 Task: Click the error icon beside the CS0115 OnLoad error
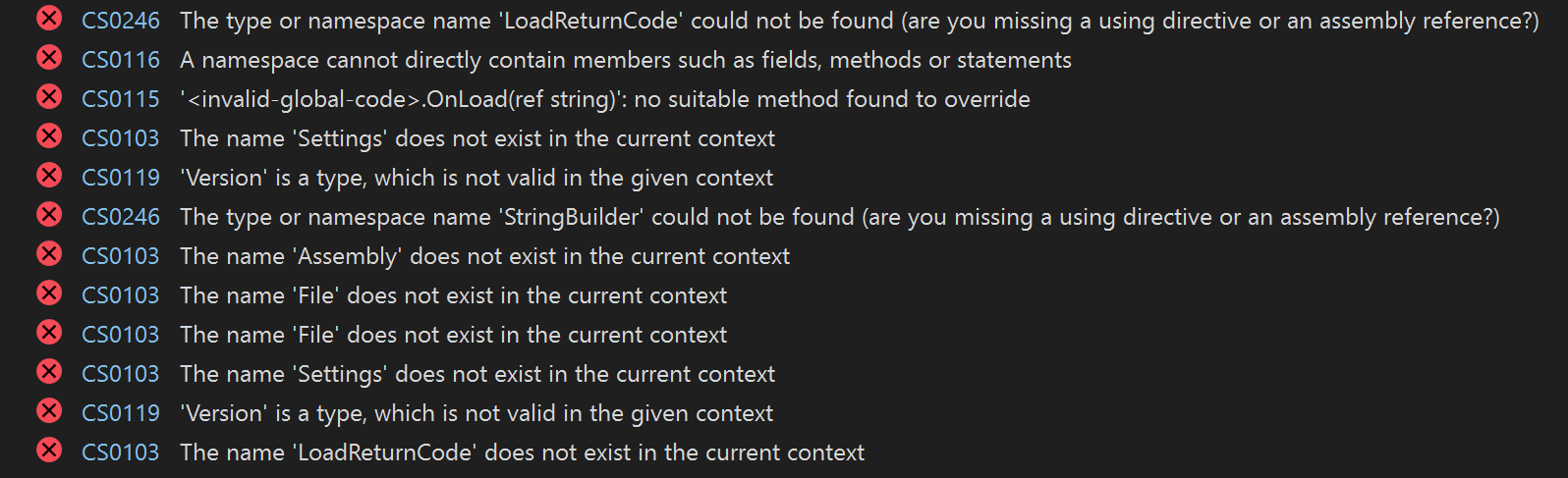49,96
